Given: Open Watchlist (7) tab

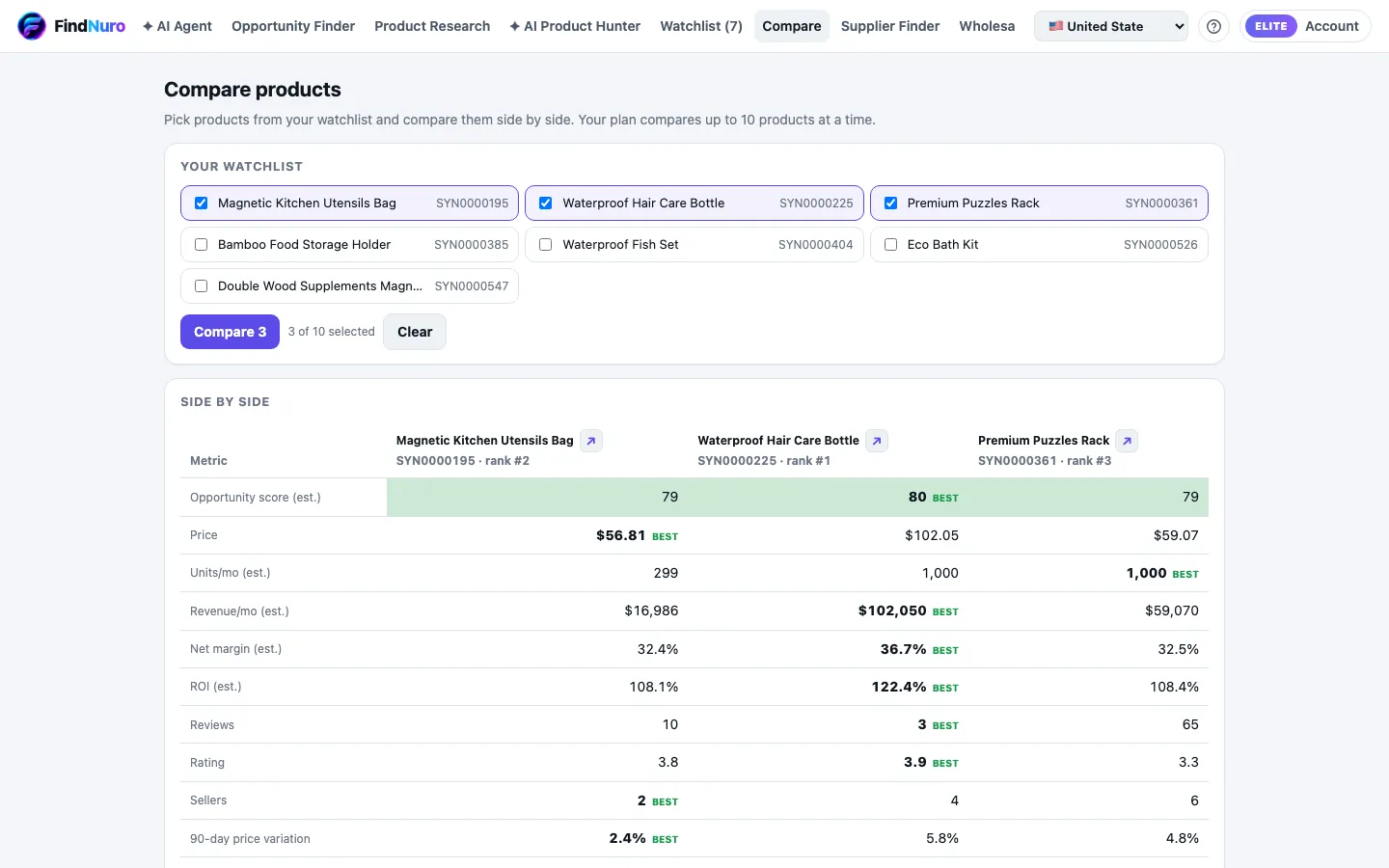Looking at the screenshot, I should [701, 26].
